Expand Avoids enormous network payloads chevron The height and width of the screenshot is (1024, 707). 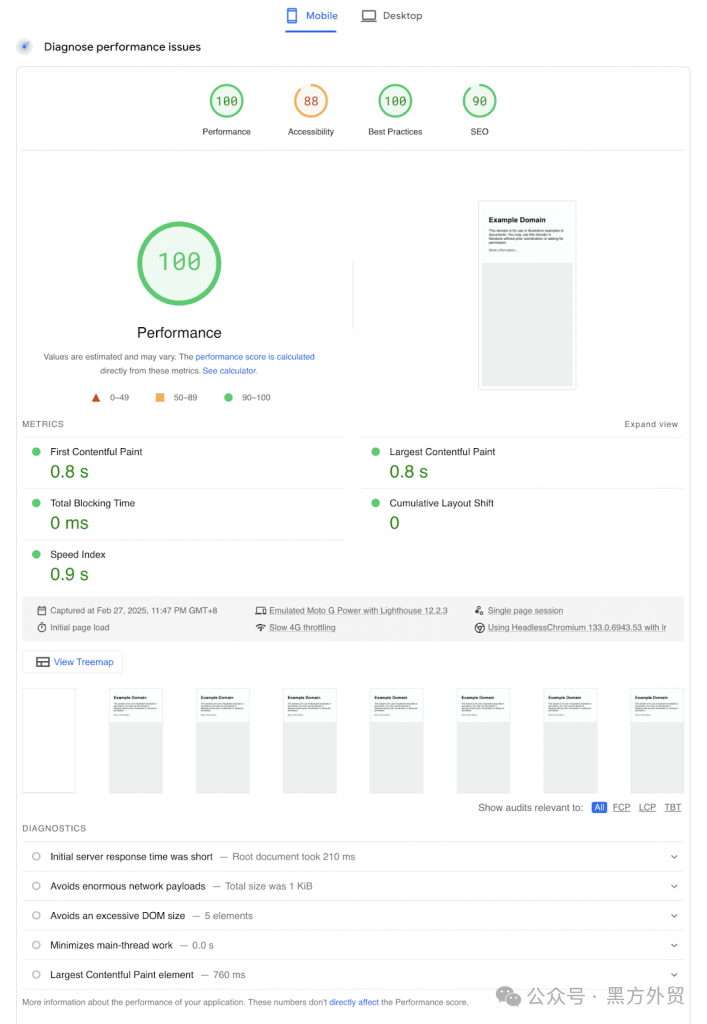tap(674, 886)
